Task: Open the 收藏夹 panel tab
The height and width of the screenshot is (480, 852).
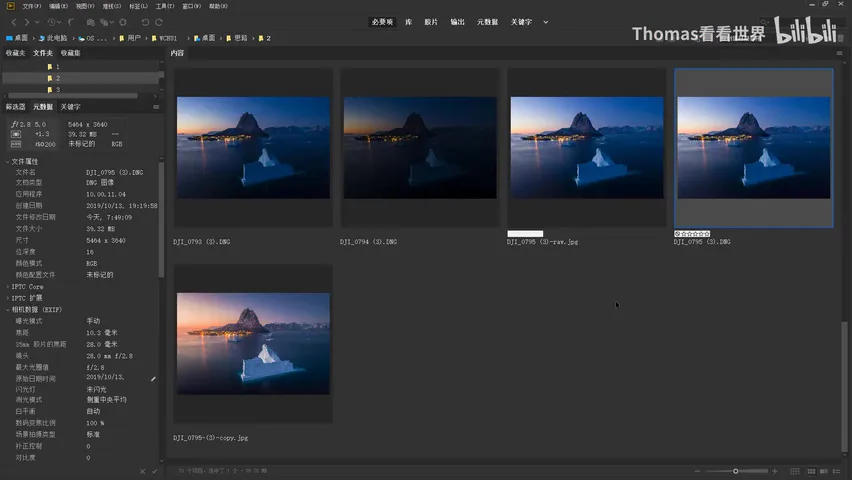Action: 15,53
